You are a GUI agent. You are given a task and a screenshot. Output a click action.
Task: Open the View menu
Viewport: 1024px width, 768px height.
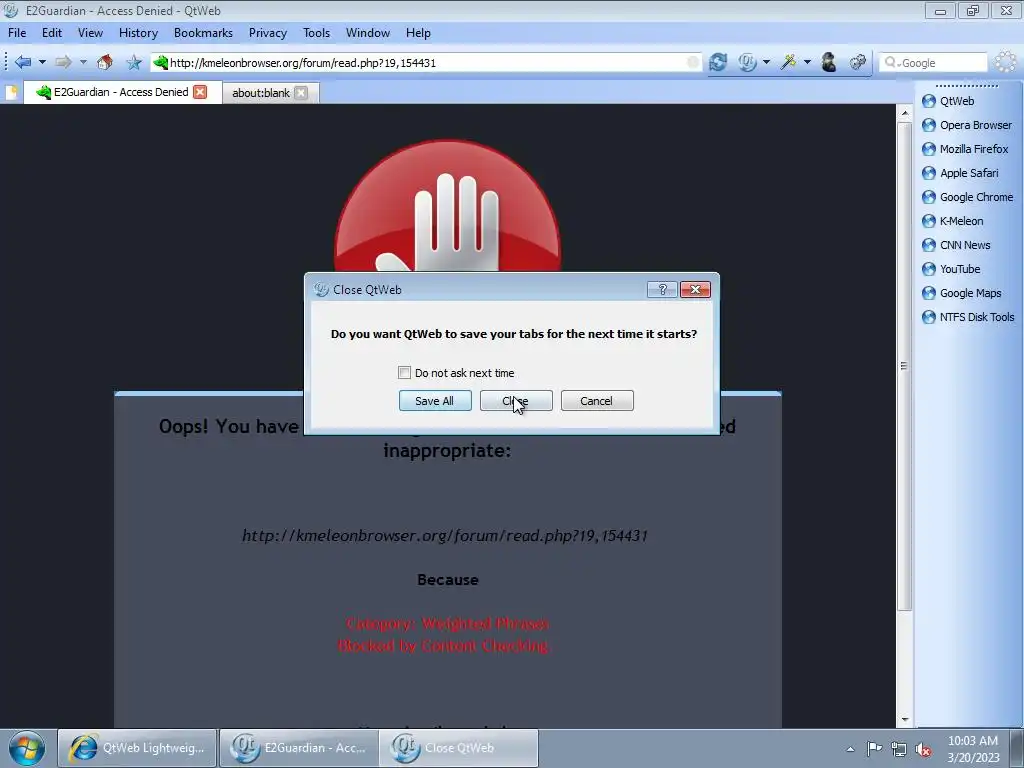90,33
